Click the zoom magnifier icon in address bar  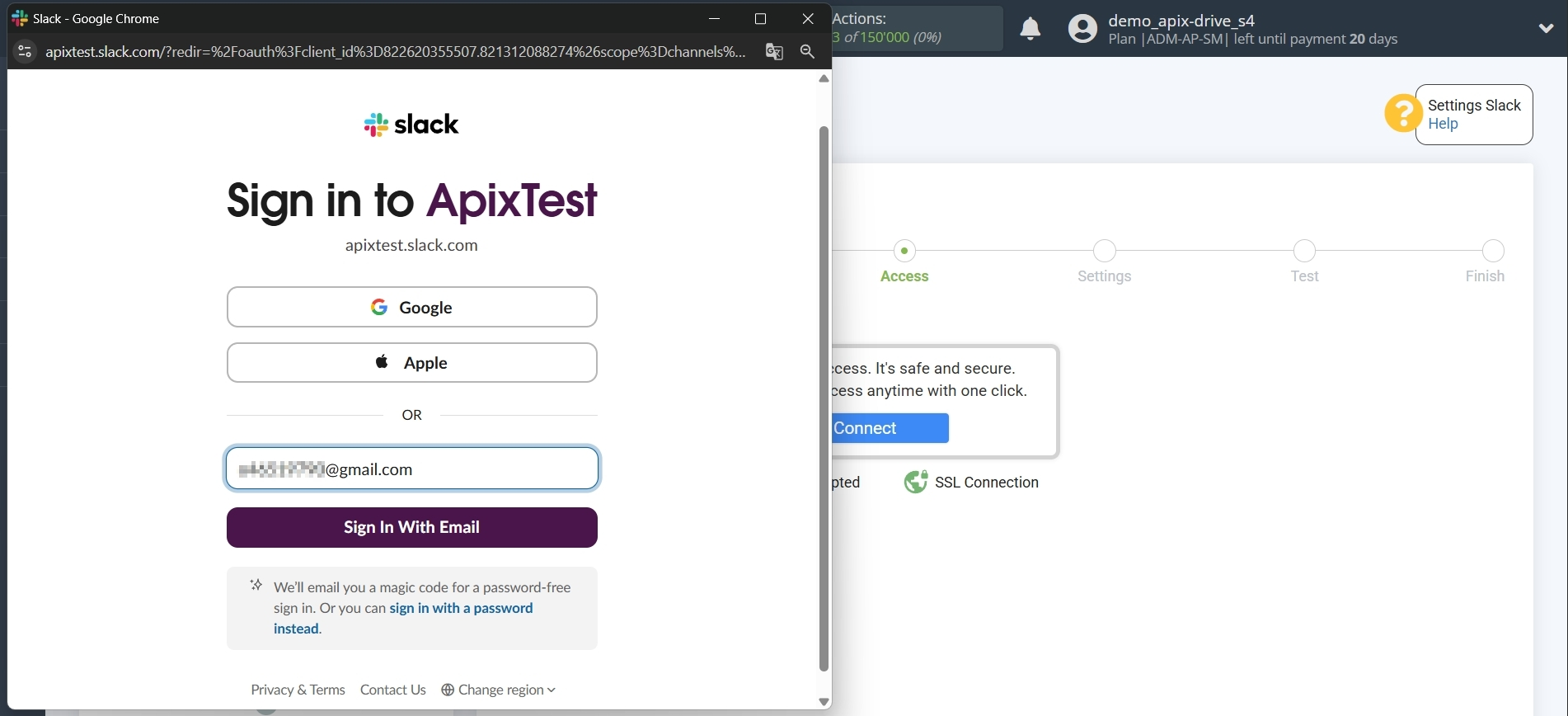808,52
